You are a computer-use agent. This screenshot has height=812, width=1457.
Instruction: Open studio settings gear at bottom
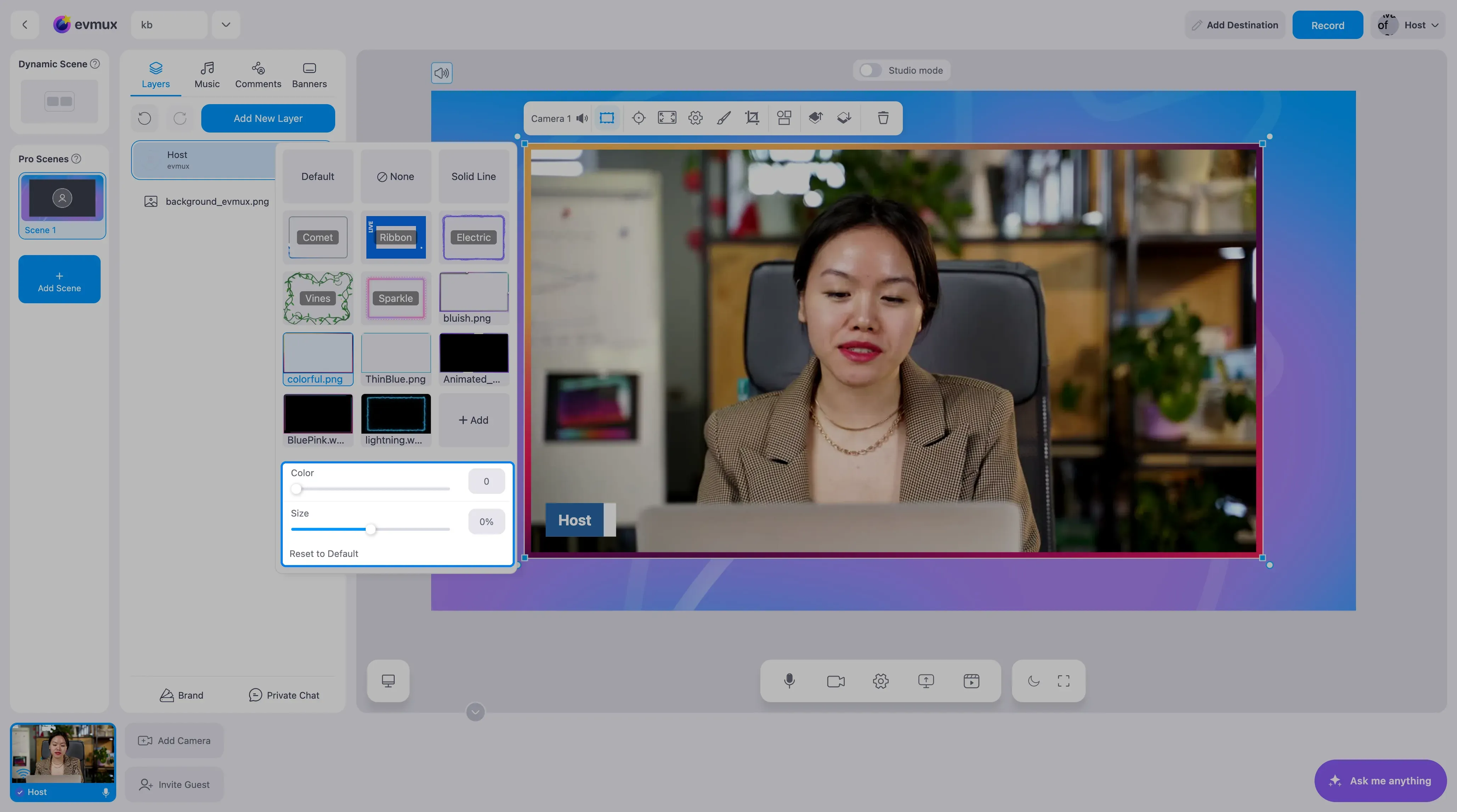tap(881, 681)
